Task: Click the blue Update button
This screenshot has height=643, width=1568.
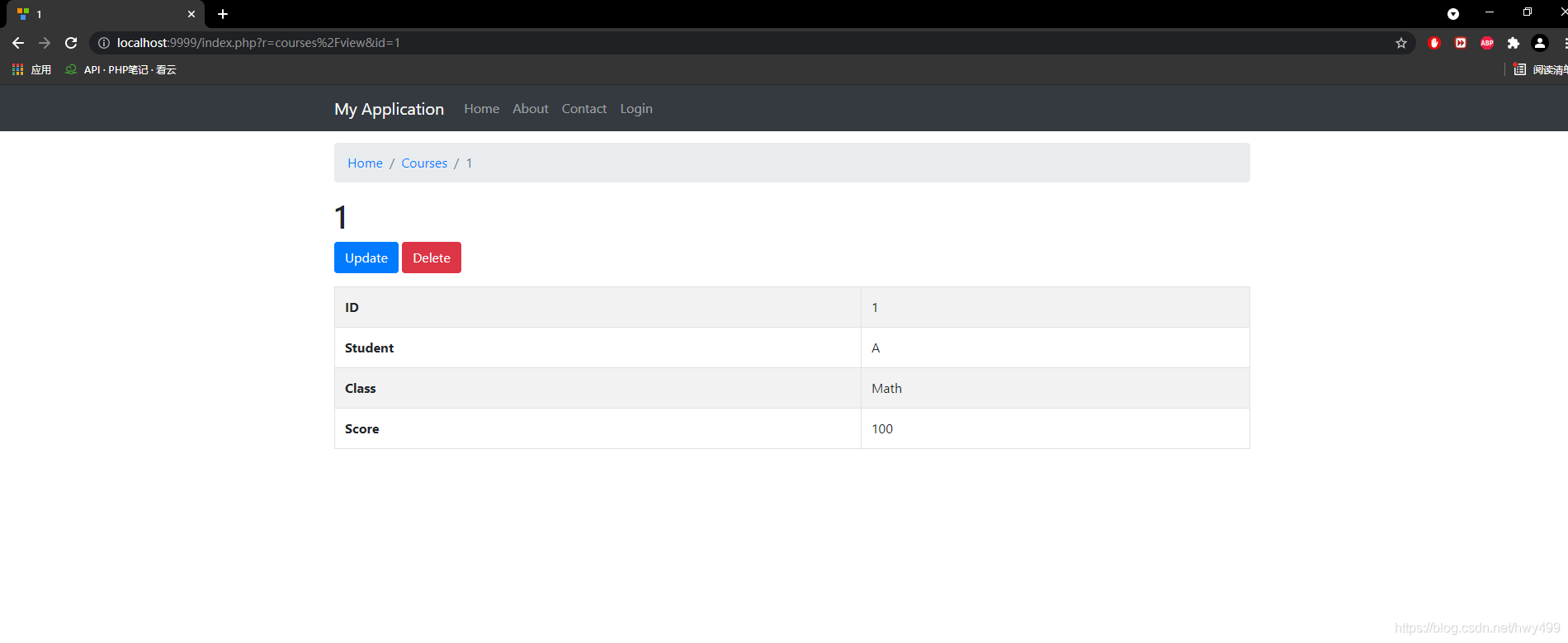Action: coord(366,258)
